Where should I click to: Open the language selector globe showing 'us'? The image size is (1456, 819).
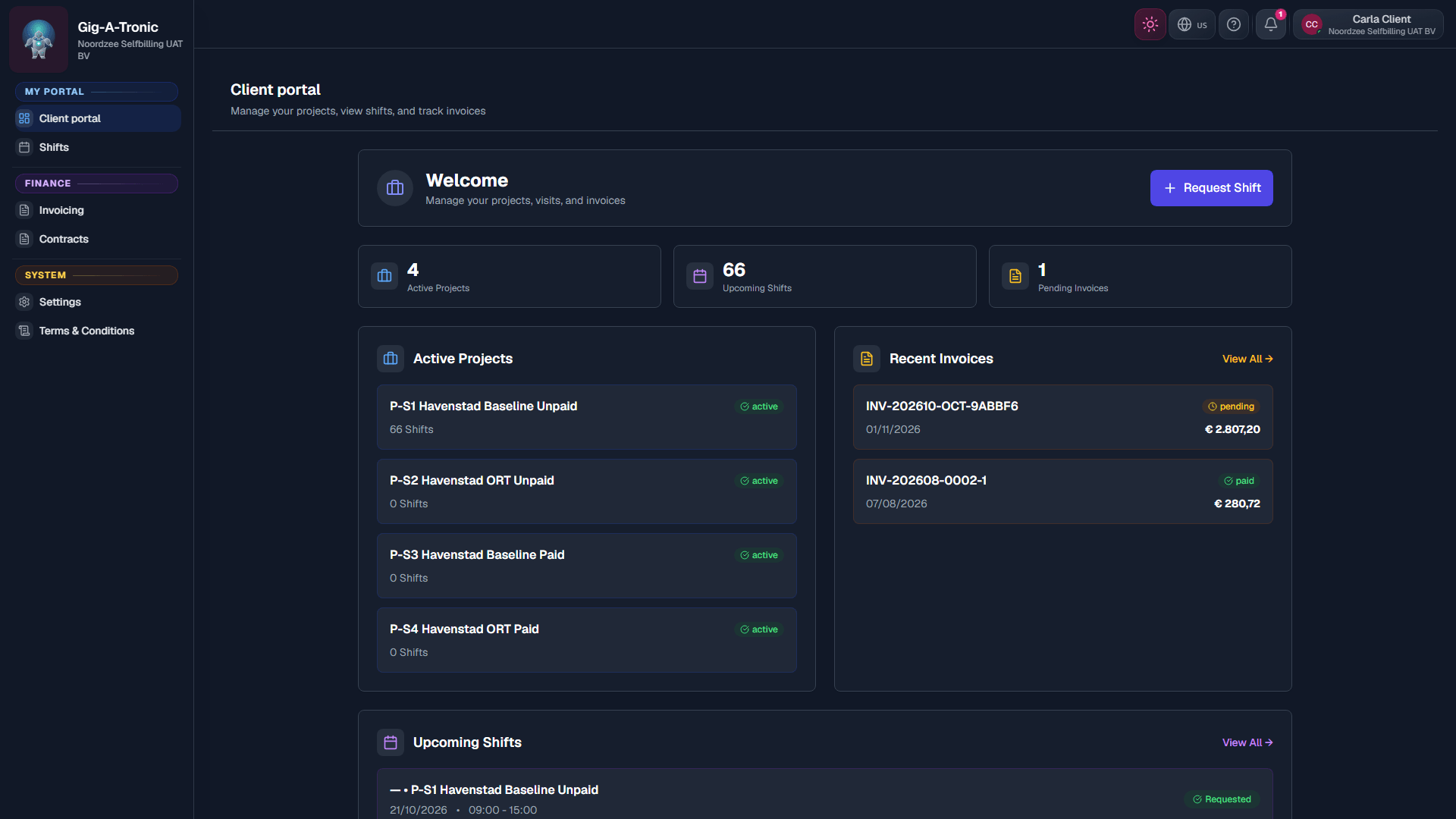(1192, 24)
